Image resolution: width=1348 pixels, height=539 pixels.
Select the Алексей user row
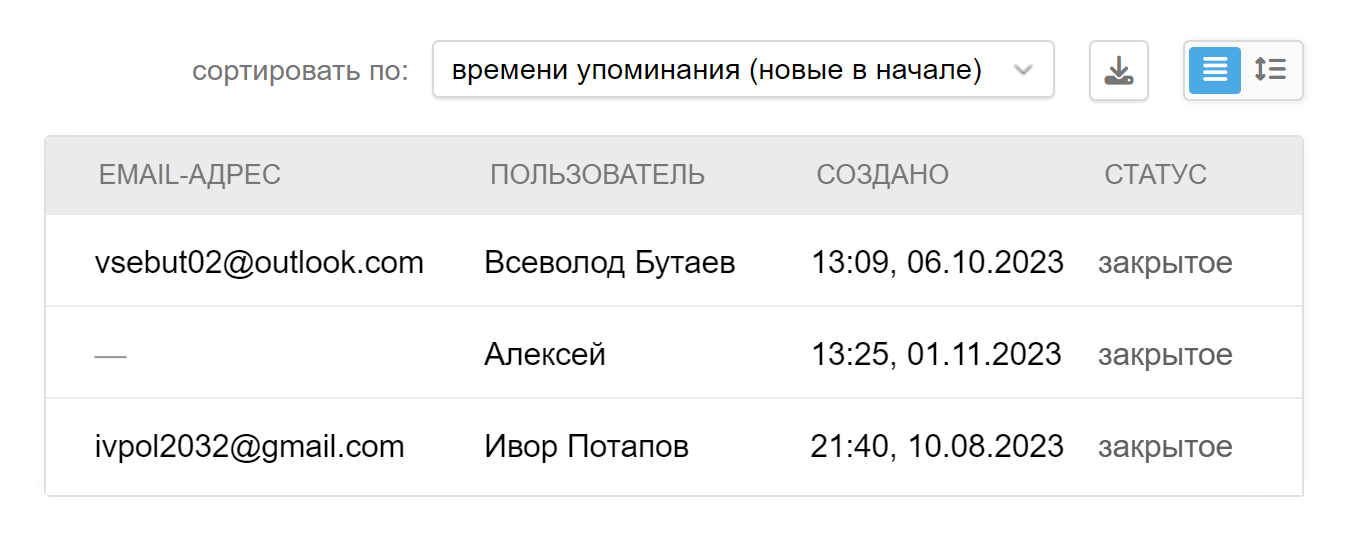(674, 354)
